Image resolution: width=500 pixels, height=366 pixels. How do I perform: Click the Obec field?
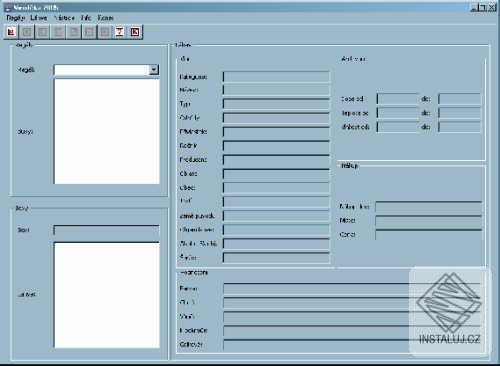pos(276,188)
